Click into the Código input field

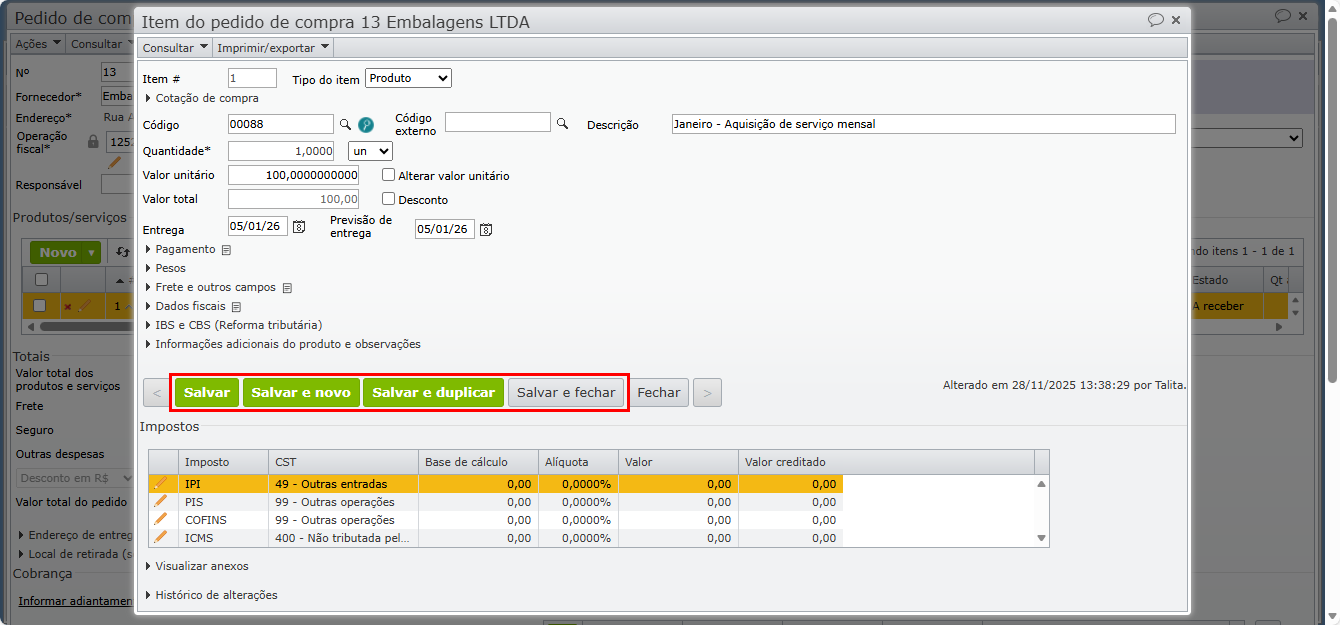click(281, 124)
